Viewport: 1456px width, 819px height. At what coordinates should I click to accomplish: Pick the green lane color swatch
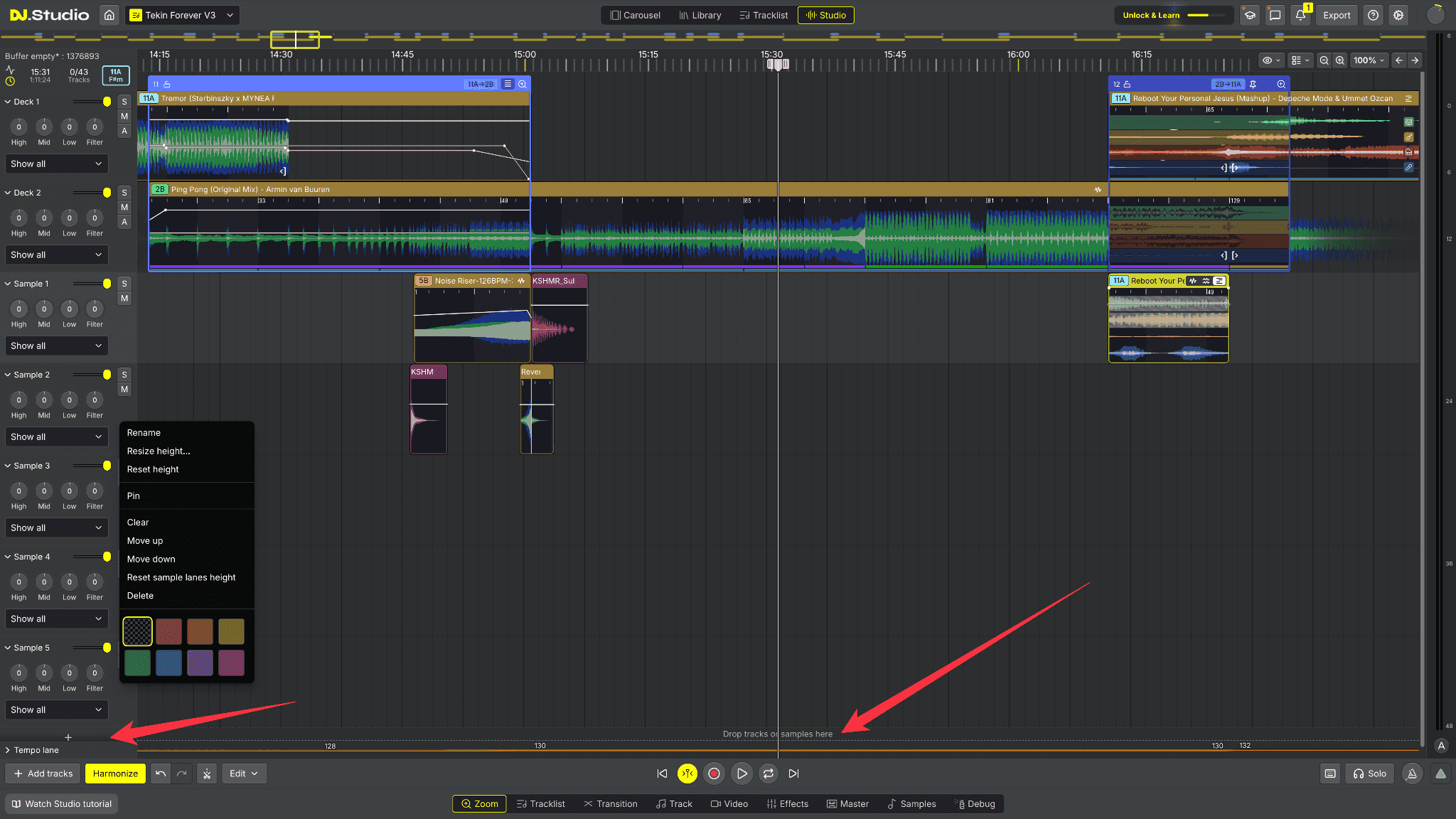pyautogui.click(x=138, y=663)
